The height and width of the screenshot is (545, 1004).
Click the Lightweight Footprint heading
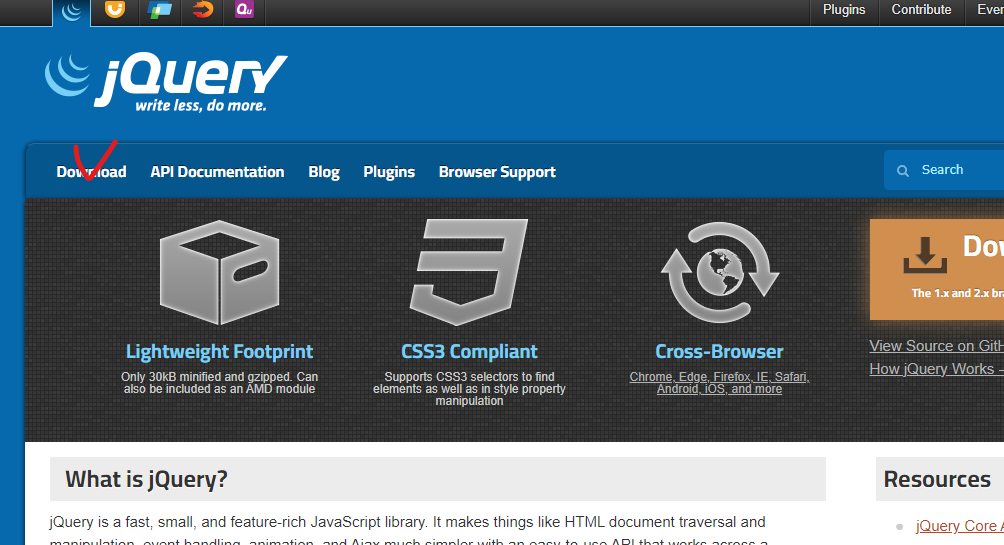coord(219,352)
